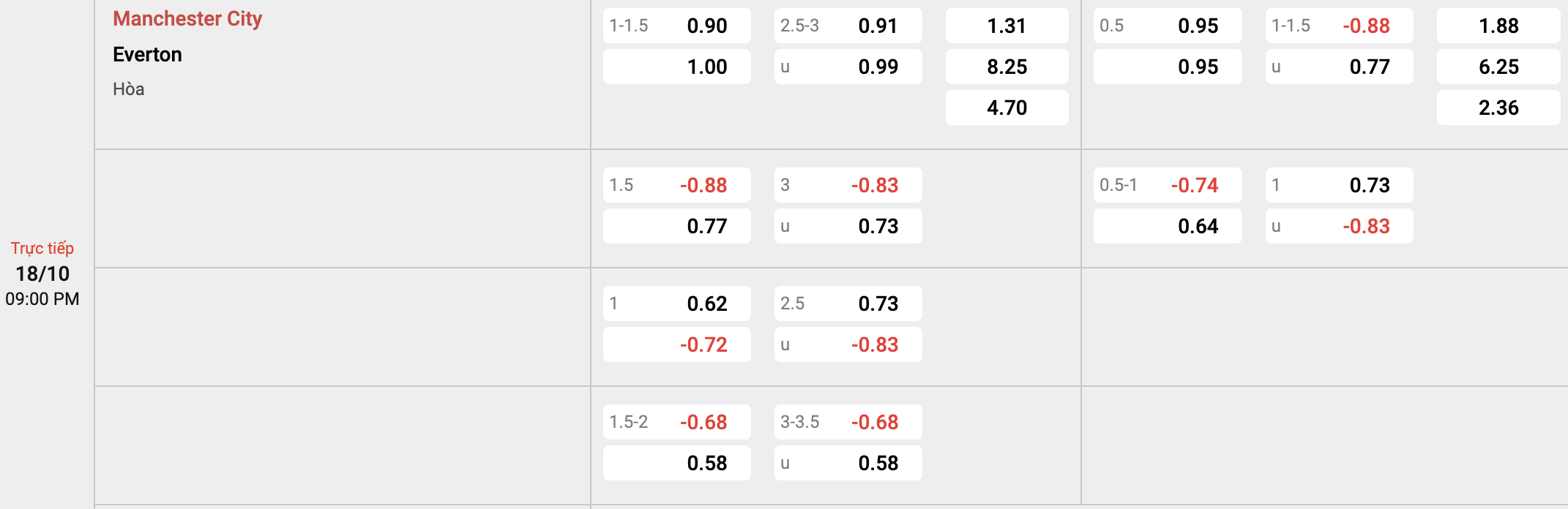Pick over 2.5-3 at odds 0.91

[848, 26]
